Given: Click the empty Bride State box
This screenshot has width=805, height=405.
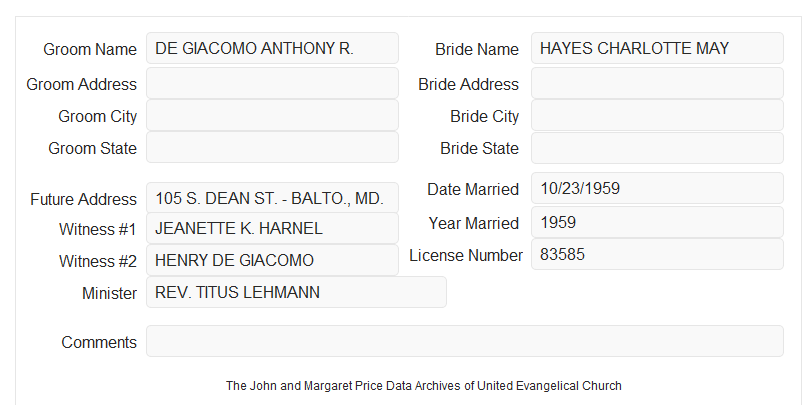Looking at the screenshot, I should click(x=657, y=148).
